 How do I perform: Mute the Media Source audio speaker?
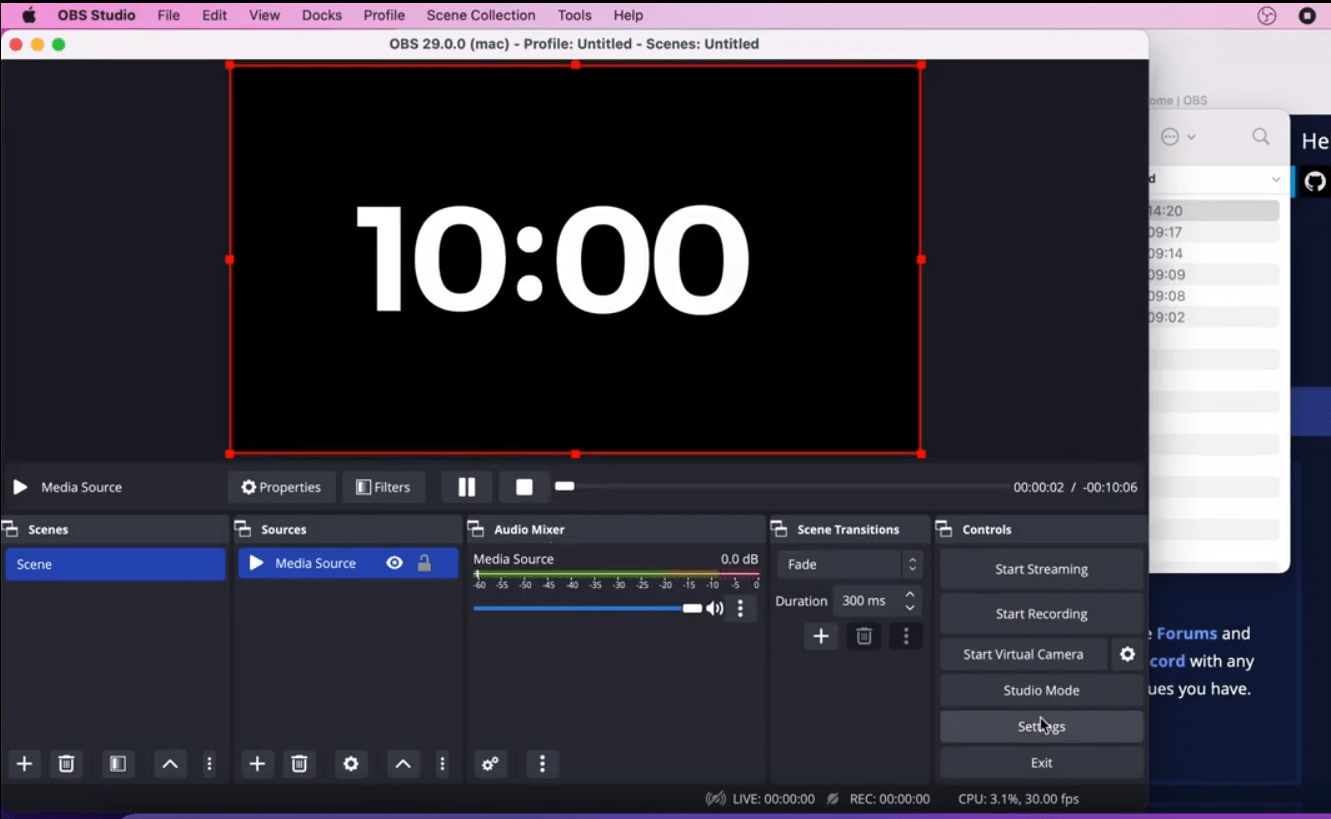coord(715,608)
